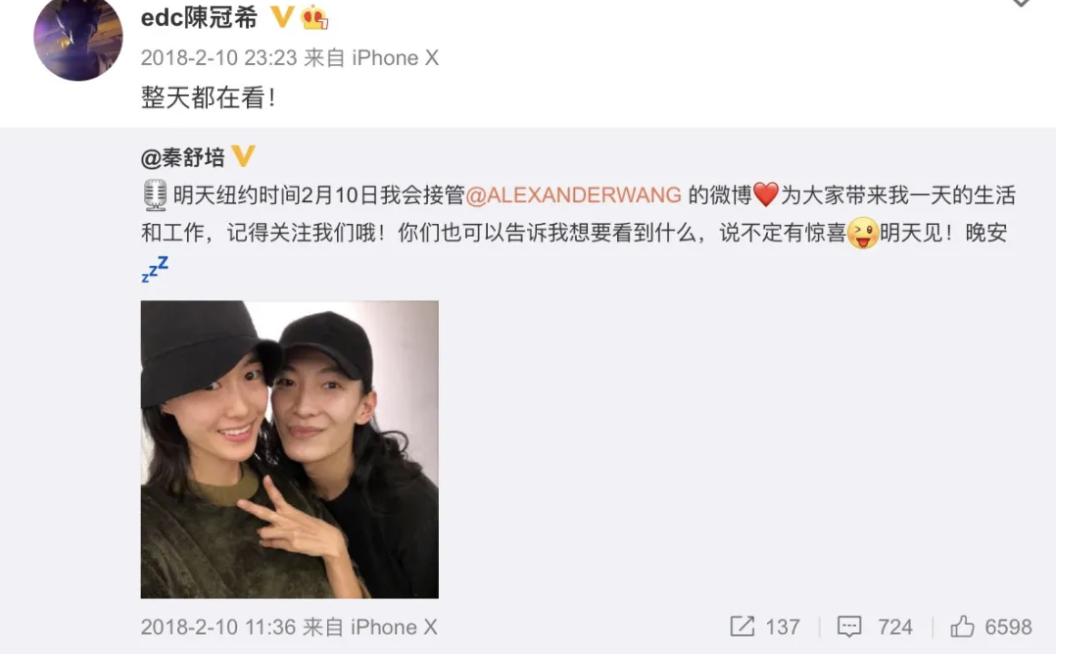Open the 2018-2-10 11:36 original post timestamp
Screen dimensions: 1070x662
pos(218,627)
